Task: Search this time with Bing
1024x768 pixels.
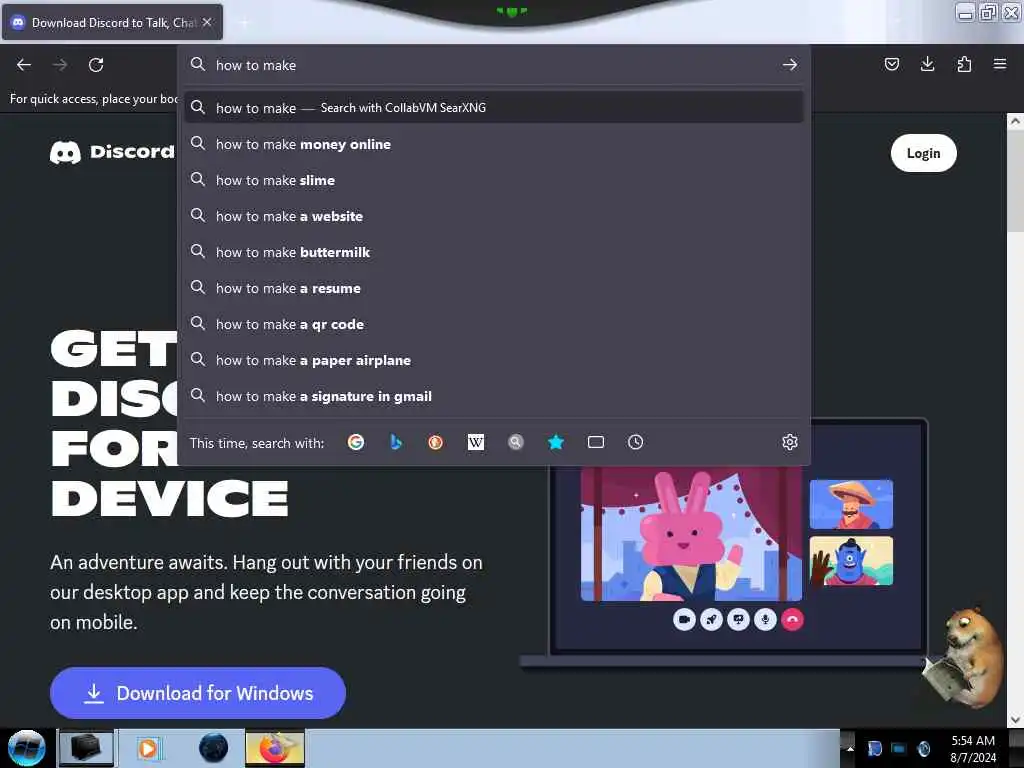Action: [396, 443]
